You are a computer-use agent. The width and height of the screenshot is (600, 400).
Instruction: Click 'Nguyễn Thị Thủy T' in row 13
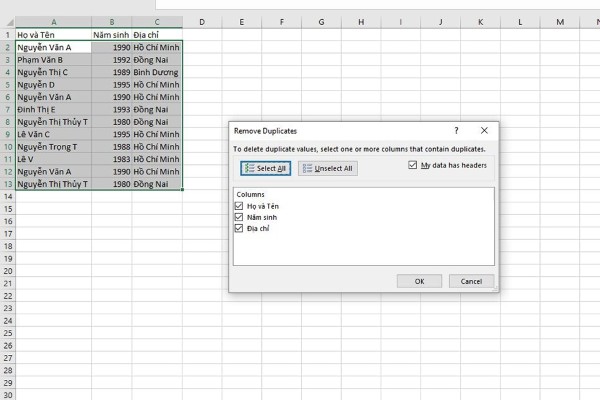[54, 184]
